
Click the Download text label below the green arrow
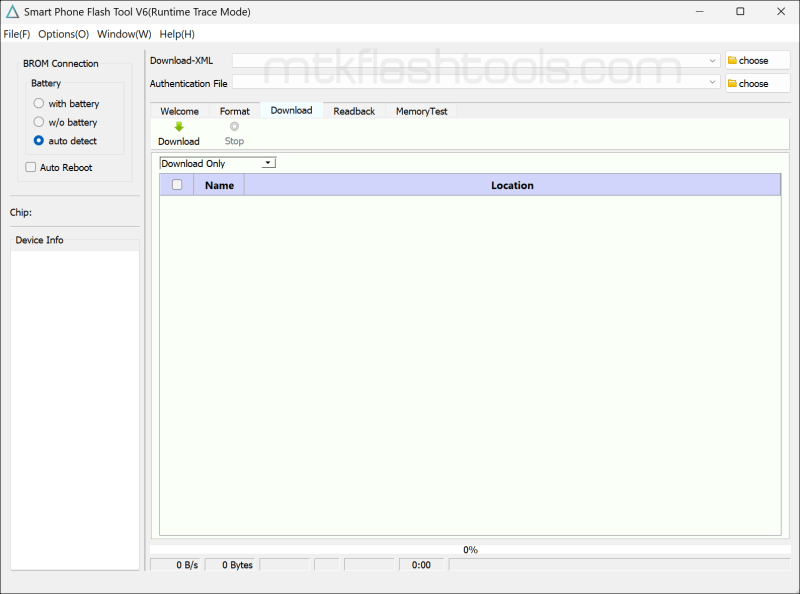(179, 141)
